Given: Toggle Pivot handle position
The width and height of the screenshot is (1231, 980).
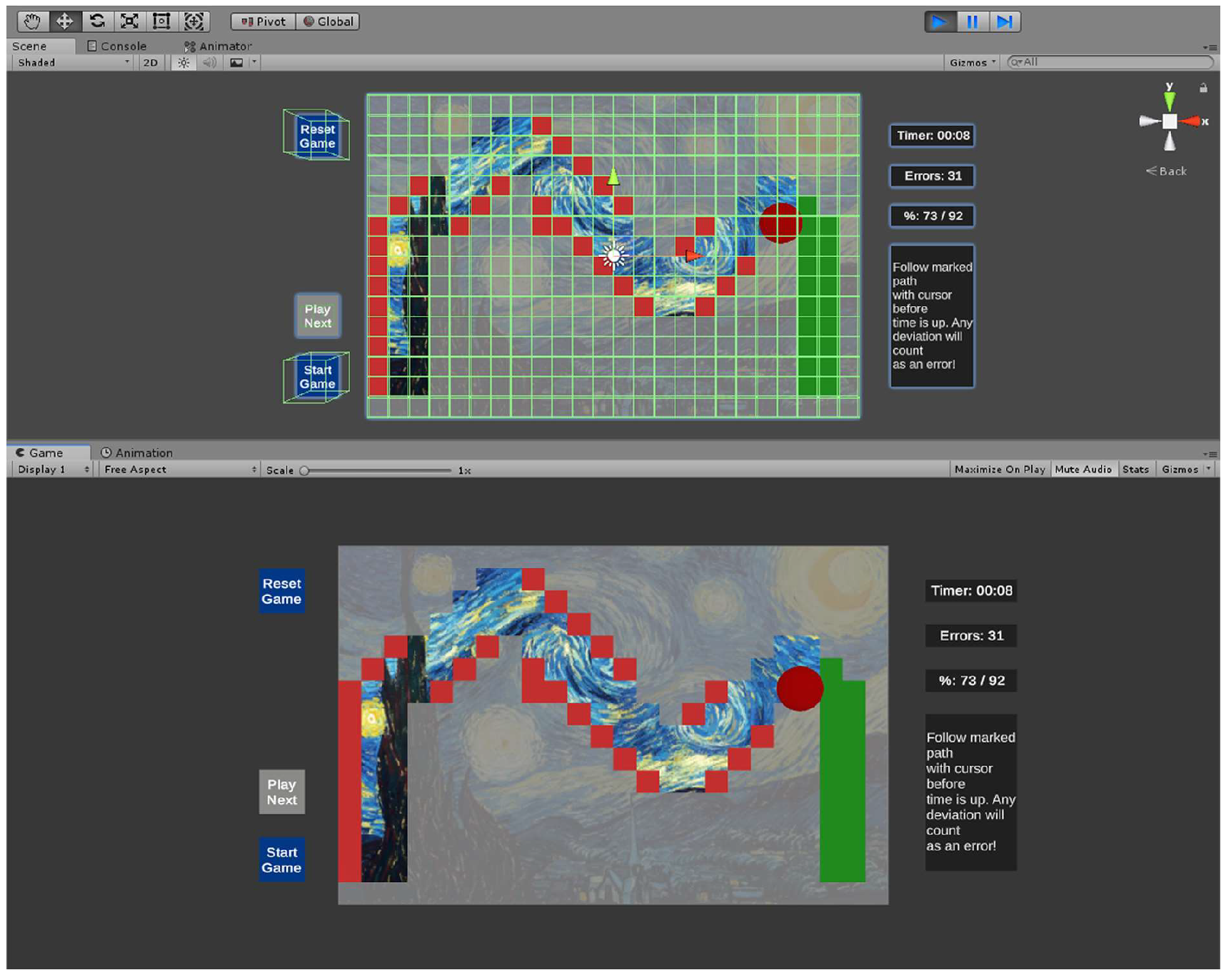Looking at the screenshot, I should coord(263,21).
